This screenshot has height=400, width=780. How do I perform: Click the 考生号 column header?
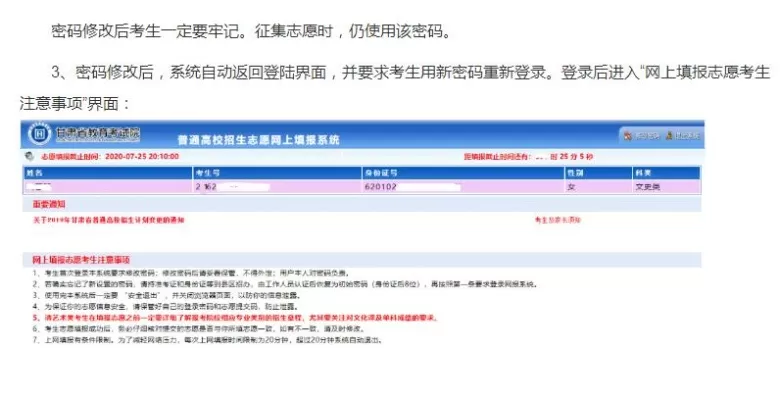[277, 173]
